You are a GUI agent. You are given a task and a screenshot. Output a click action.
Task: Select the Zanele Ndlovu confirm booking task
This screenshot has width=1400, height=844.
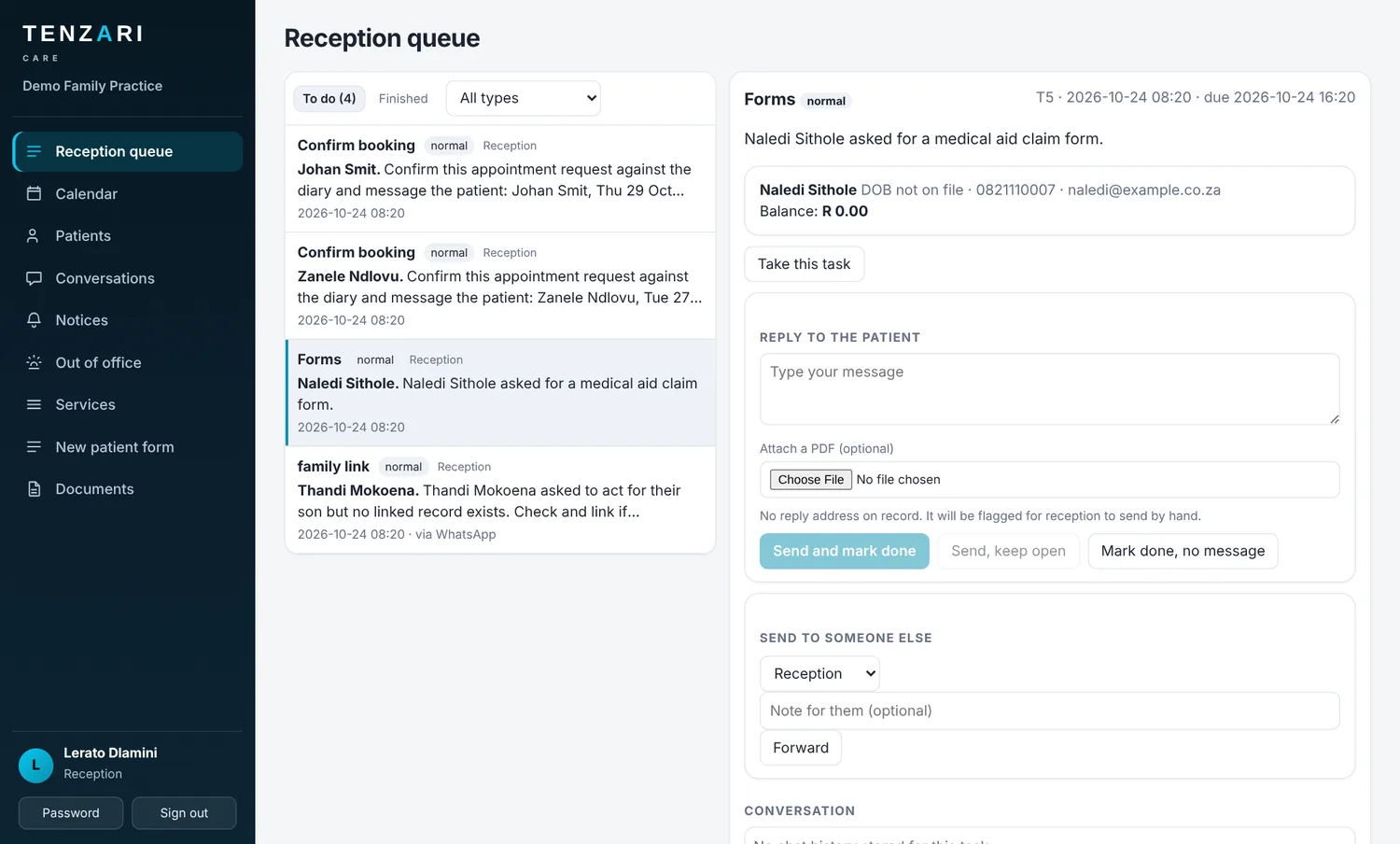[x=500, y=286]
